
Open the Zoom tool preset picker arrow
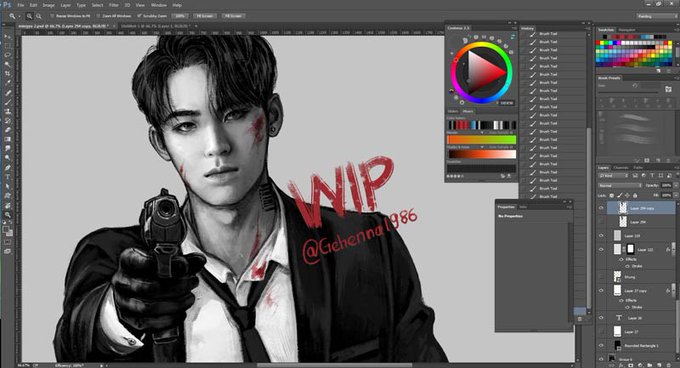(20, 16)
